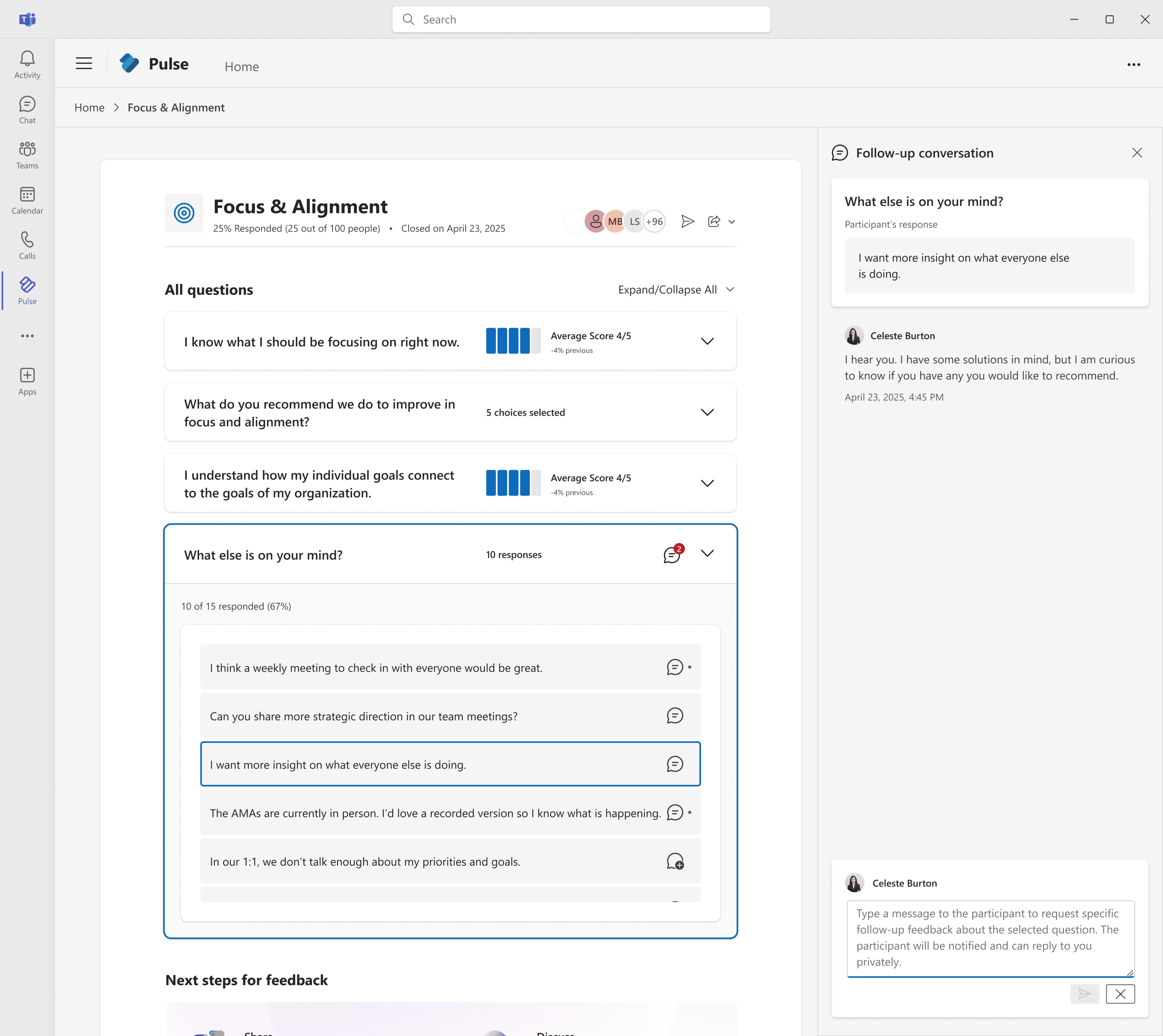This screenshot has height=1036, width=1163.
Task: Click the +96 participants avatar
Action: 654,221
